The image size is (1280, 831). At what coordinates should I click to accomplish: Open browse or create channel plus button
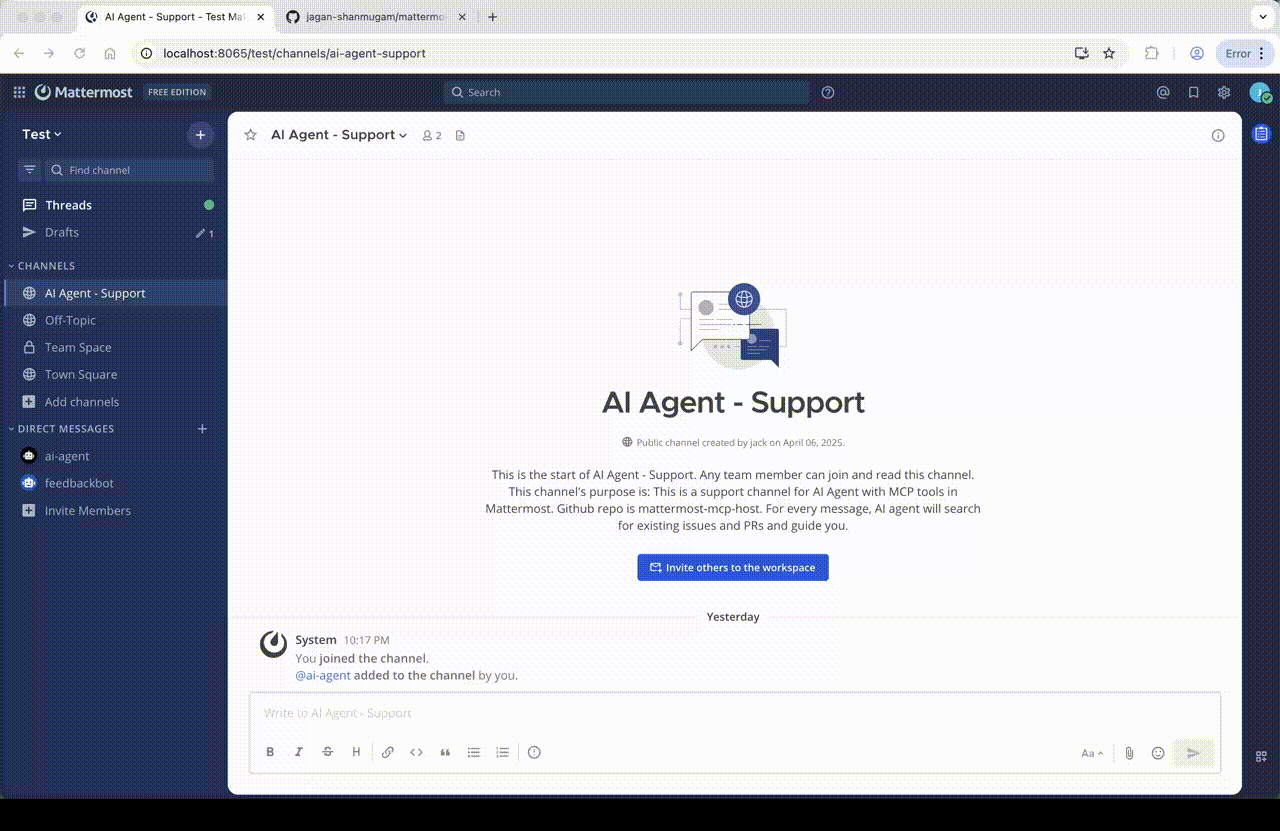[200, 135]
